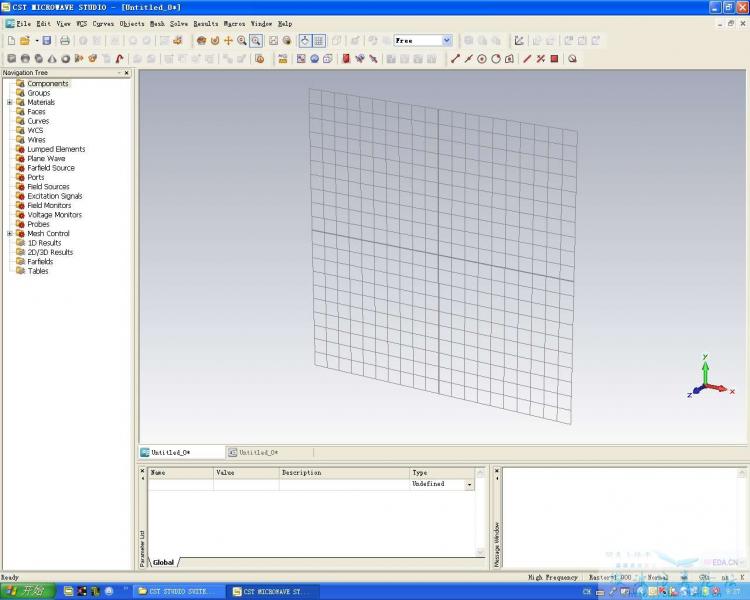Open the Free view mode dropdown
750x600 pixels.
446,41
